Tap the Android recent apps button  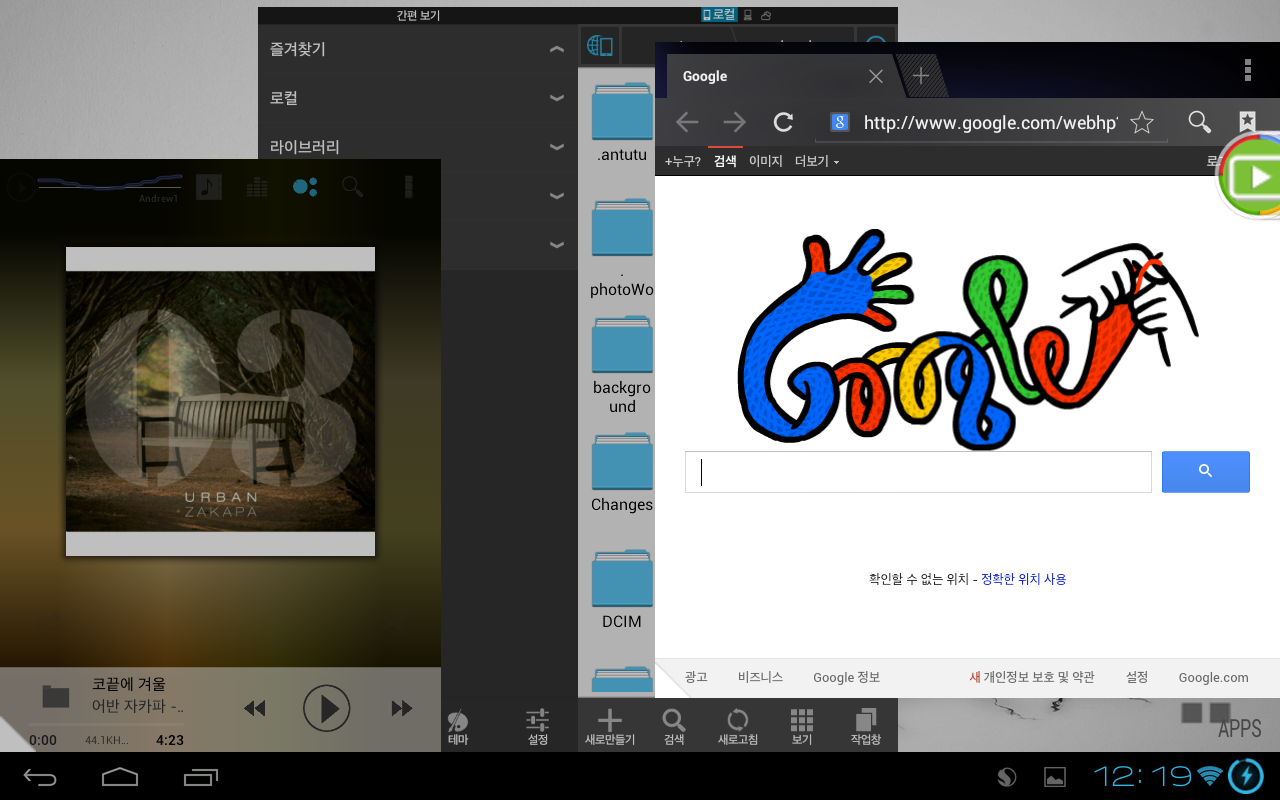(201, 776)
